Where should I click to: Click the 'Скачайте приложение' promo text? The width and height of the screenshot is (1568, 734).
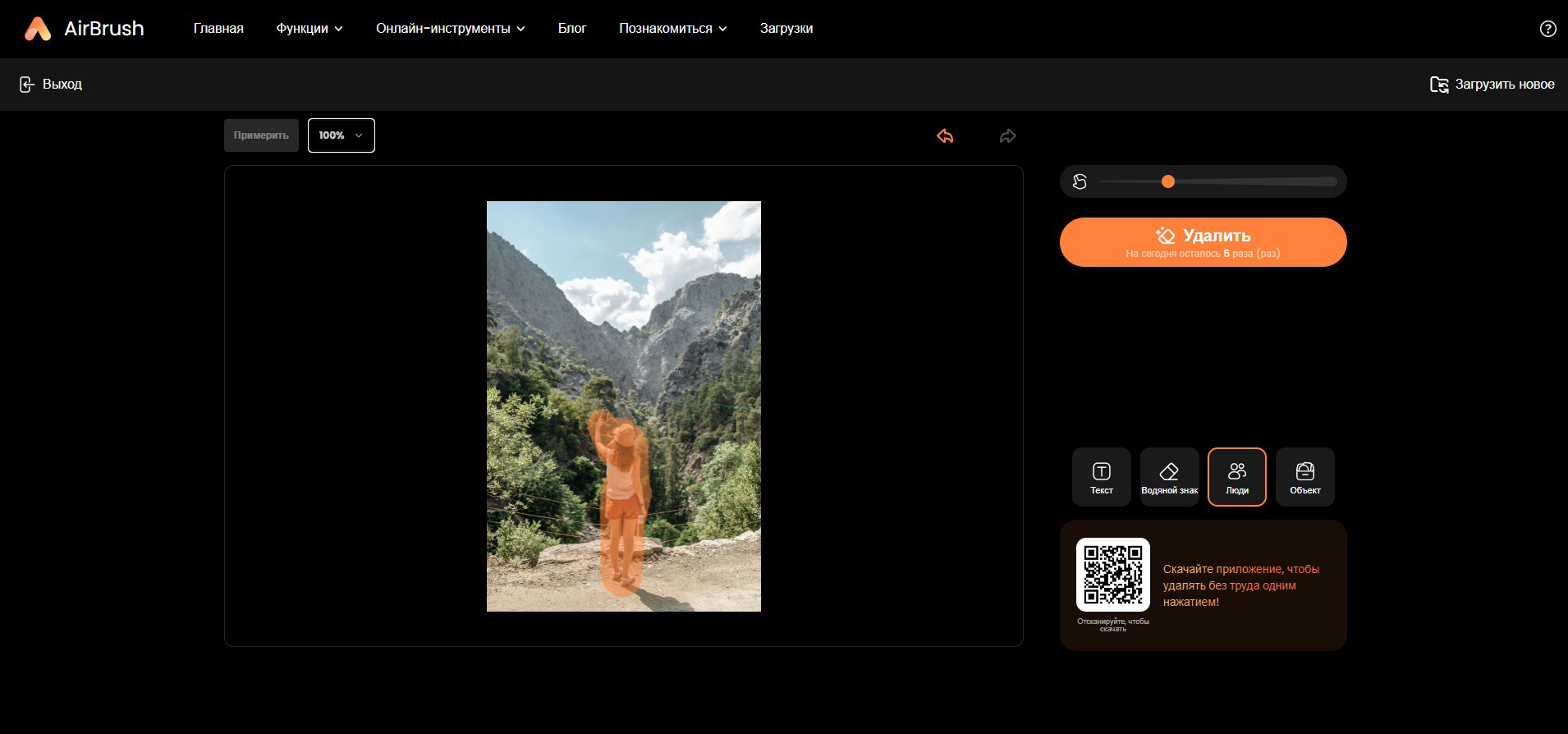(x=1241, y=585)
